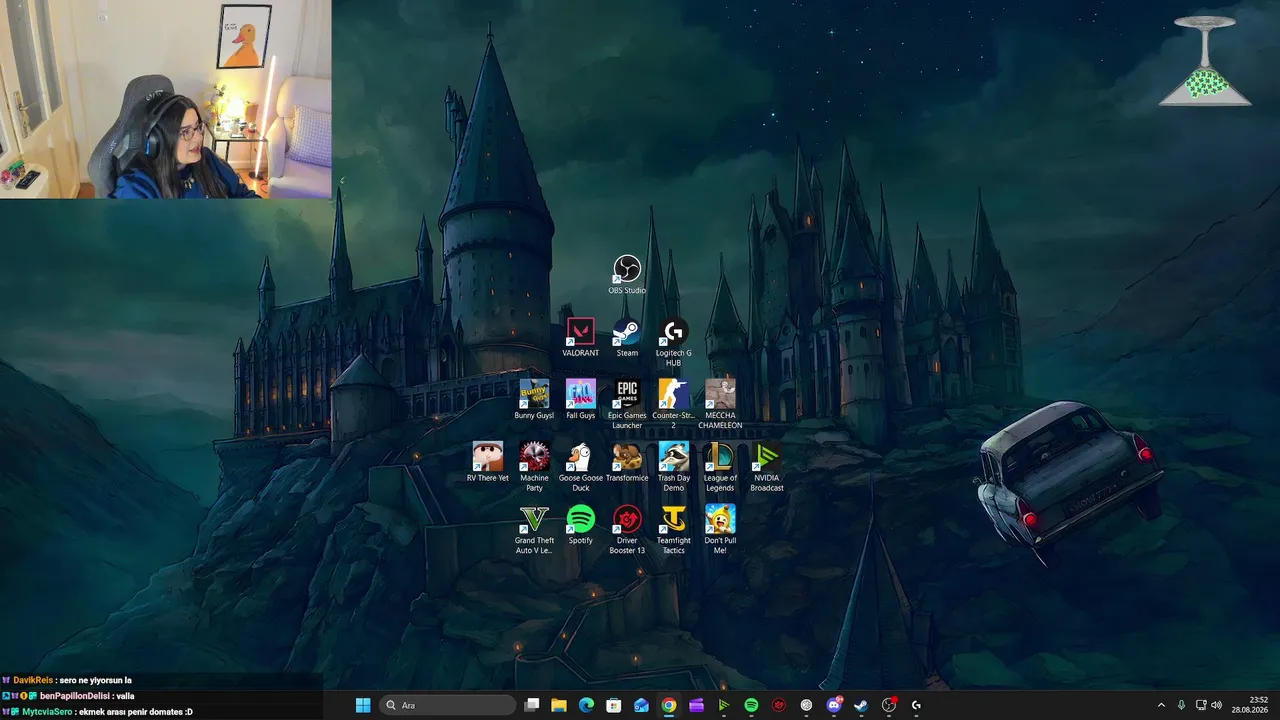Launch Microsoft Edge from the taskbar
The width and height of the screenshot is (1280, 720).
(587, 705)
